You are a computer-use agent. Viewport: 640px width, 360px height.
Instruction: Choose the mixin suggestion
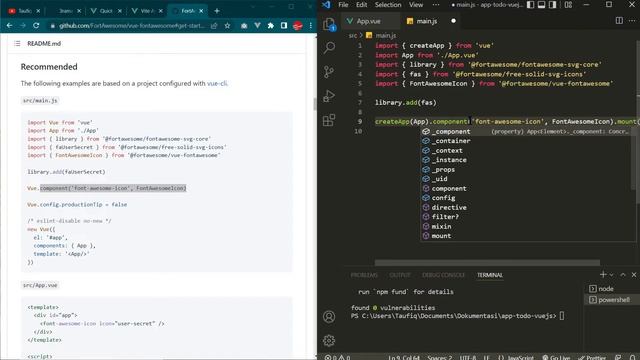[528, 227]
